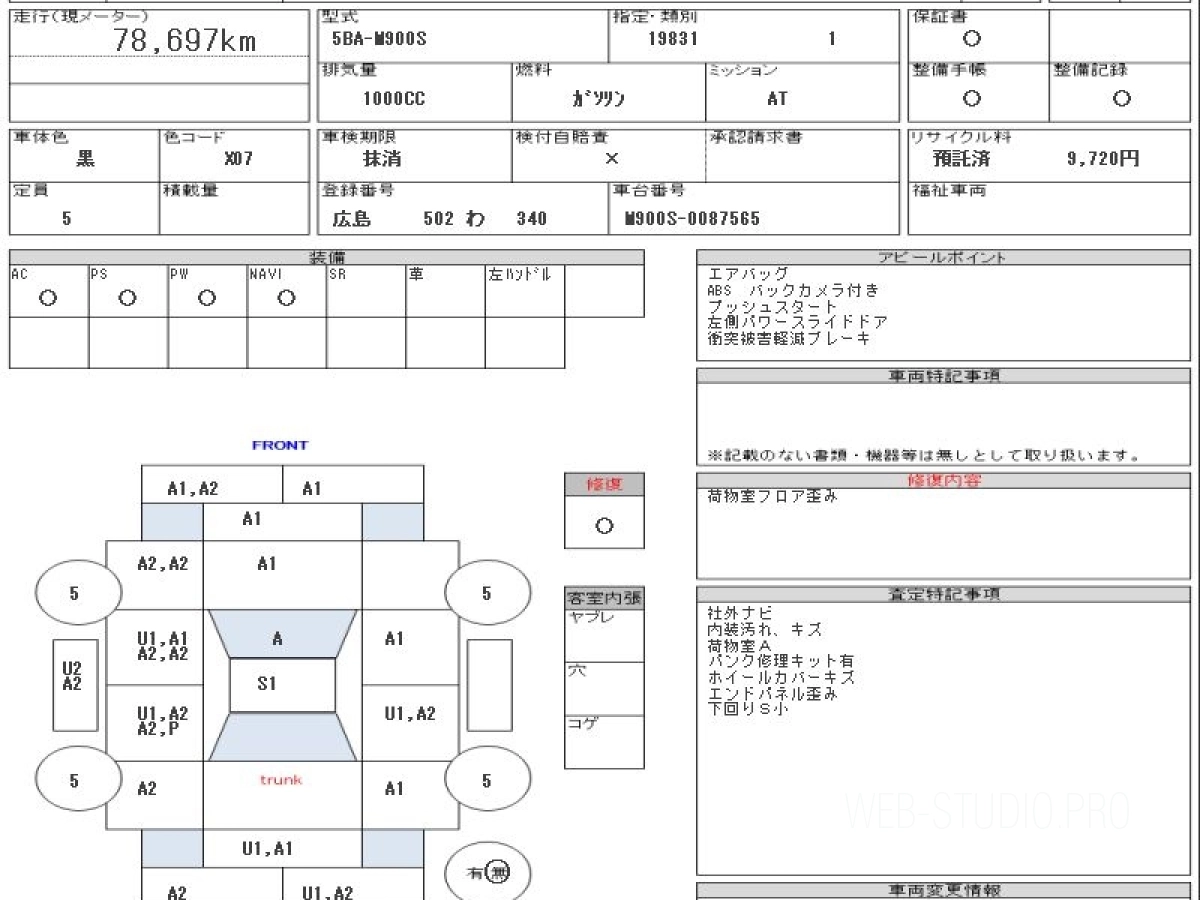Click 左側パワースライドドア line
Viewport: 1200px width, 900px height.
(x=797, y=322)
